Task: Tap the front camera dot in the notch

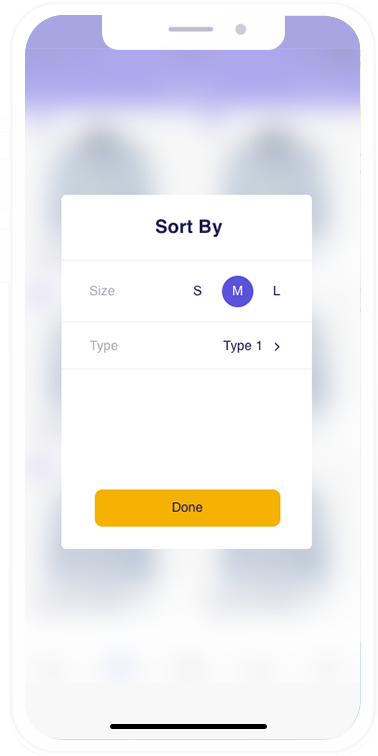Action: click(x=241, y=29)
